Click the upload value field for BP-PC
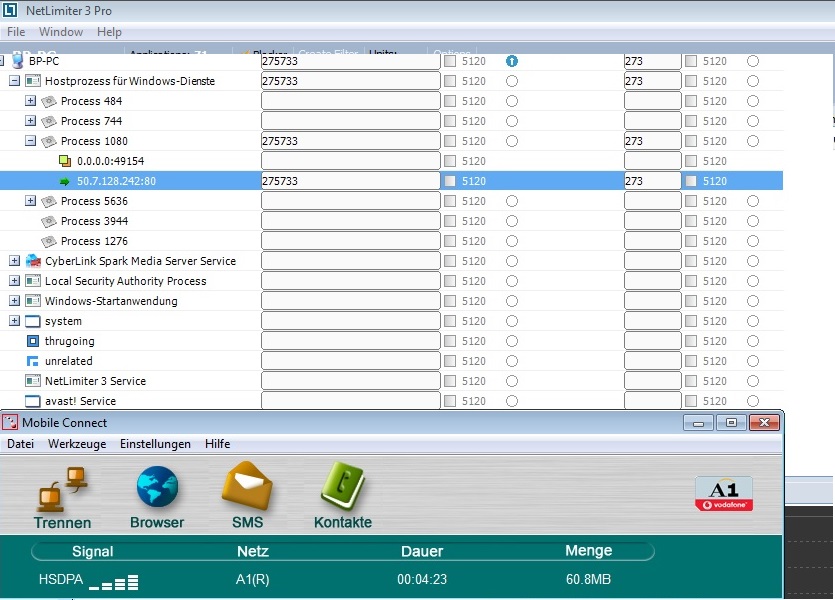The height and width of the screenshot is (600, 835). pyautogui.click(x=652, y=61)
